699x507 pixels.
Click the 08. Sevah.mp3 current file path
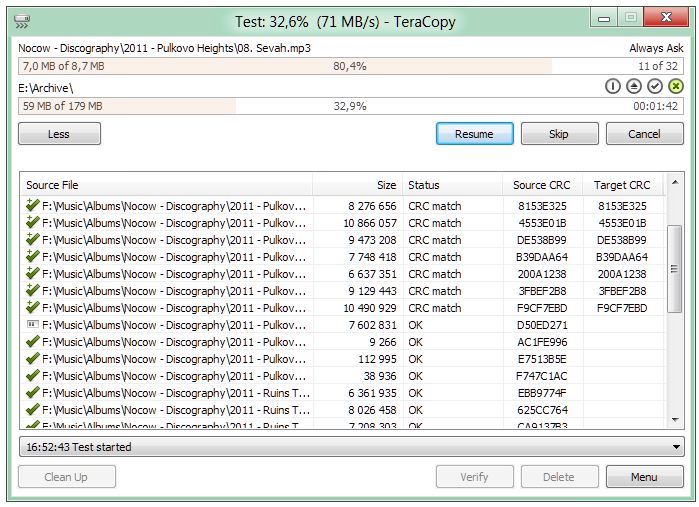coord(164,48)
